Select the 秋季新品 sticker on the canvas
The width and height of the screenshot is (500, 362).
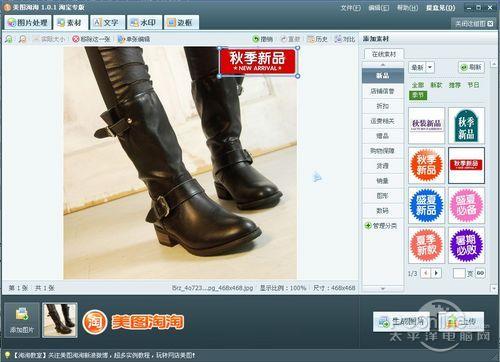tap(257, 61)
